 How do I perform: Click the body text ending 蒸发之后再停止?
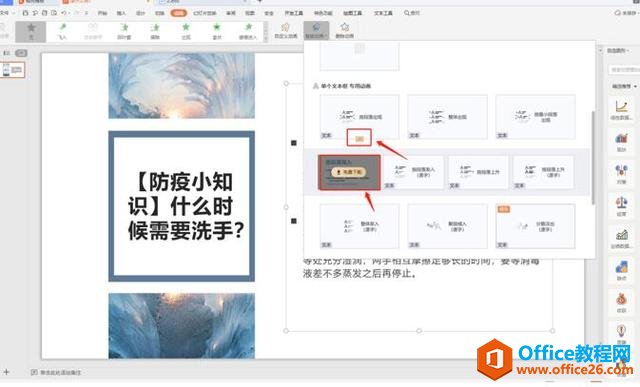click(x=359, y=273)
